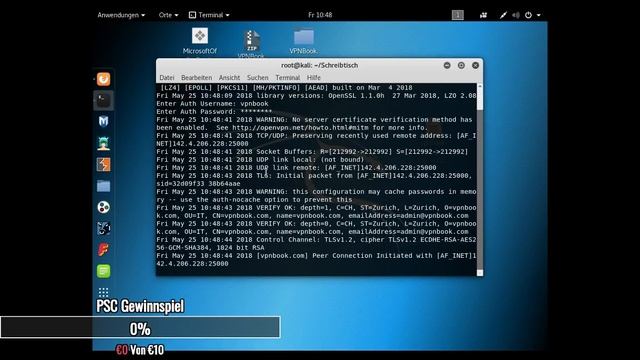
Task: Click the workspace indicator in top bar
Action: coord(458,15)
